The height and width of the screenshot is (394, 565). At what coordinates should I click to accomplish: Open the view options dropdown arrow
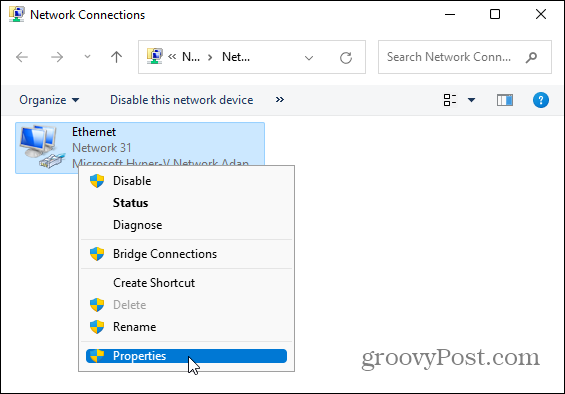pos(471,100)
